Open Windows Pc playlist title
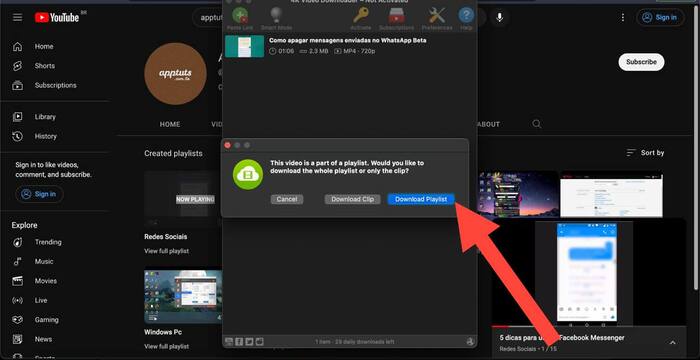700x360 pixels. click(163, 332)
